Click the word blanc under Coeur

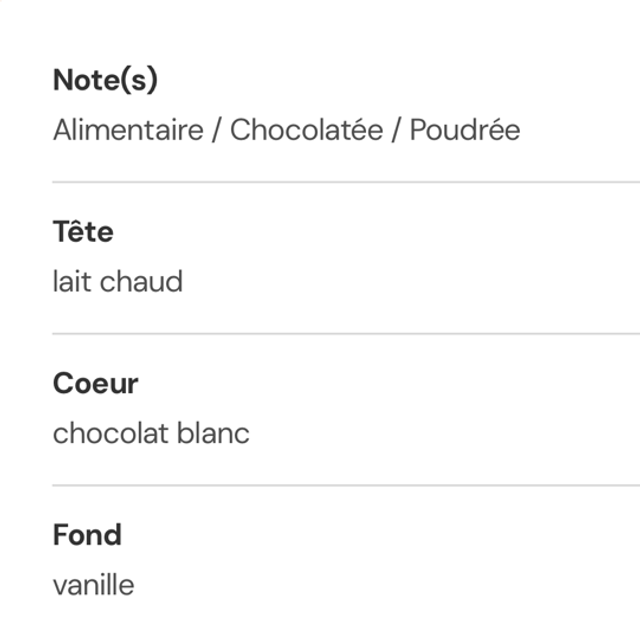click(x=214, y=434)
